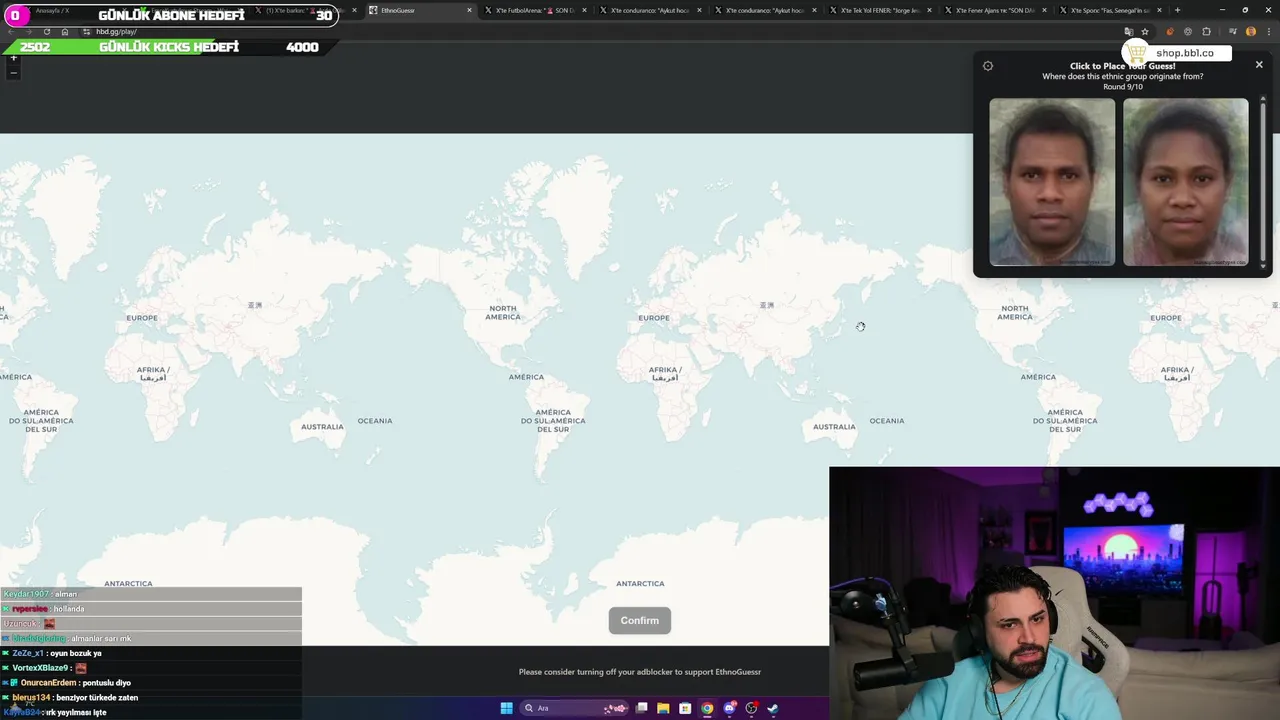Click the target icon on the guess panel

pos(988,66)
